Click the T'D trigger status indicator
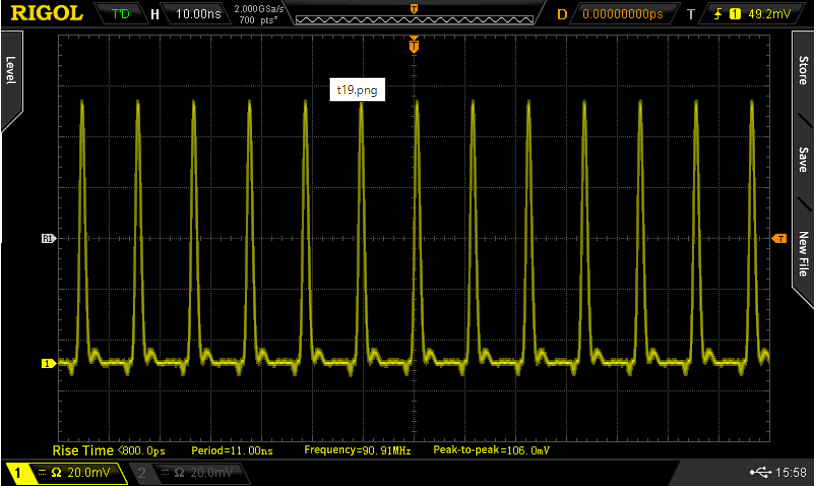 (x=121, y=15)
